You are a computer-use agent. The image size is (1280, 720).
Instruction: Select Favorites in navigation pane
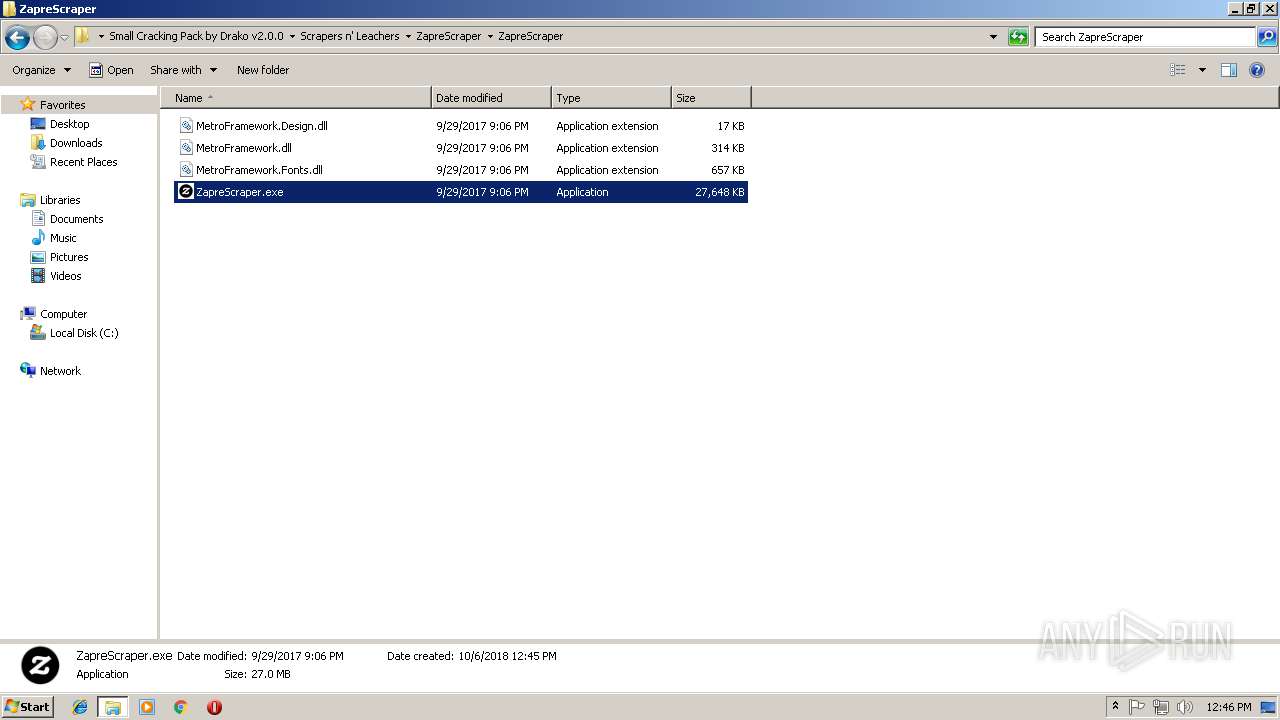pyautogui.click(x=62, y=105)
